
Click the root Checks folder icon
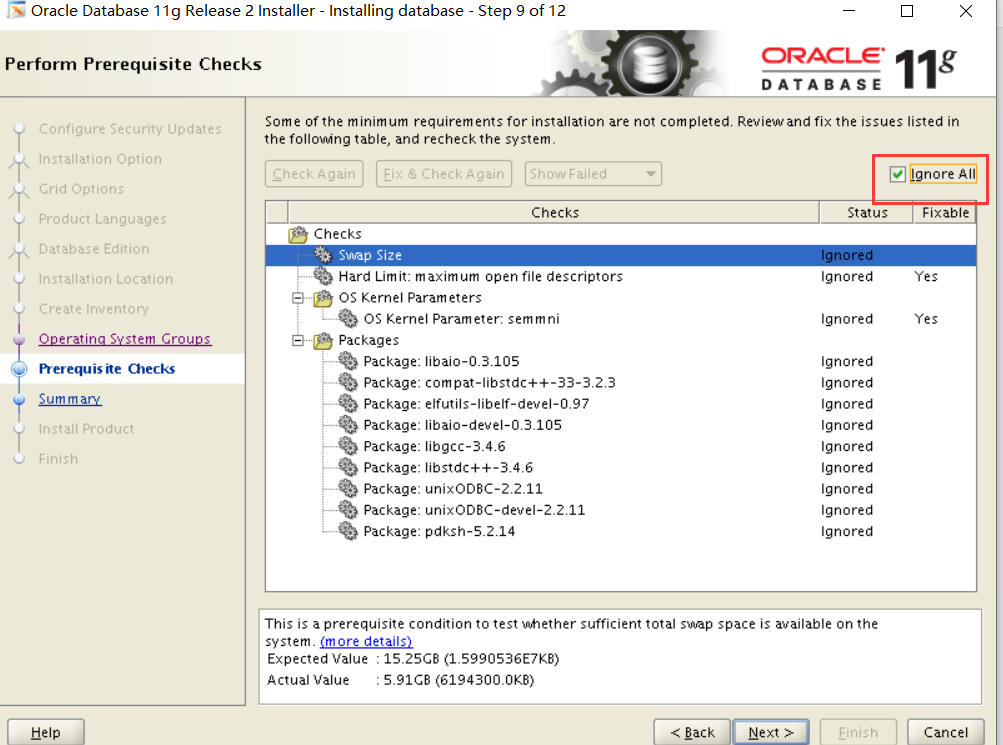tap(298, 234)
